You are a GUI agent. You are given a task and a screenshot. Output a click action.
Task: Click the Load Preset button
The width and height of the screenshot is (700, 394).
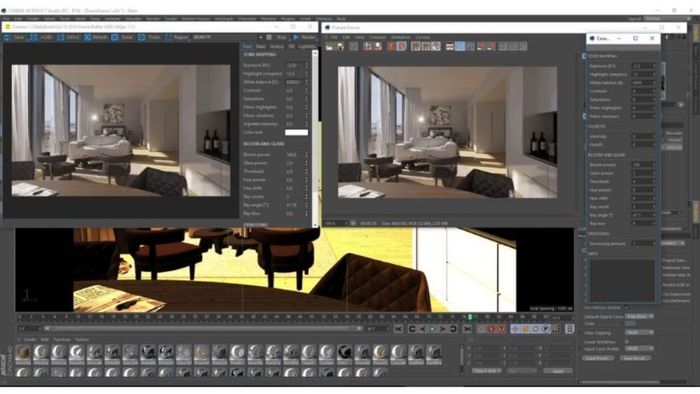[x=598, y=358]
